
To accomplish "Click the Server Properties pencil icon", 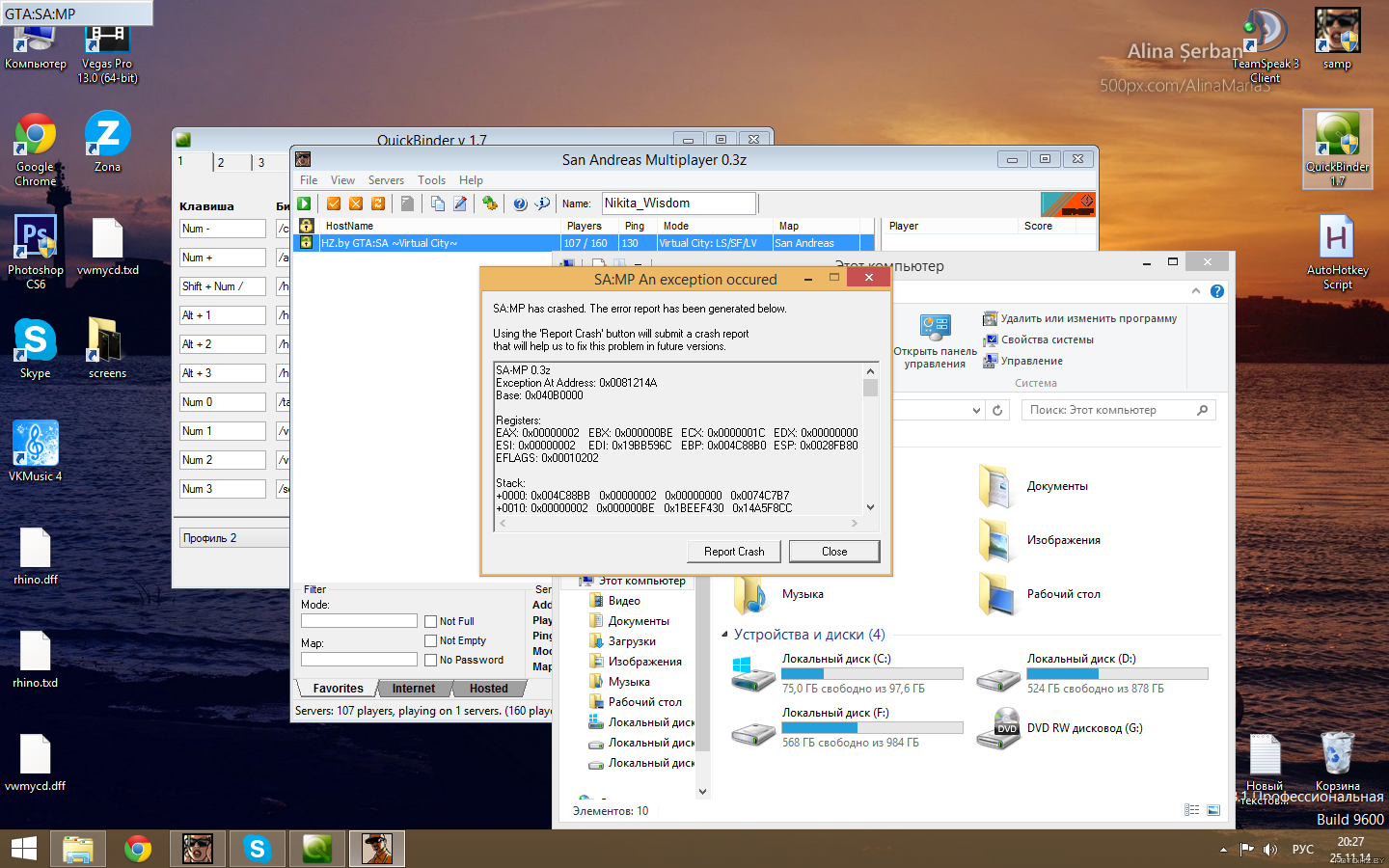I will 460,203.
